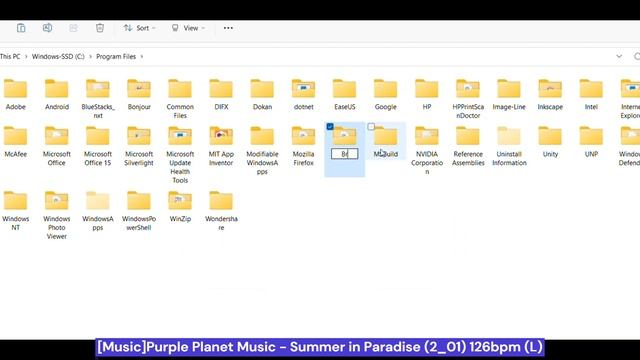This screenshot has width=640, height=360.
Task: Select the UNP folder
Action: pos(591,142)
